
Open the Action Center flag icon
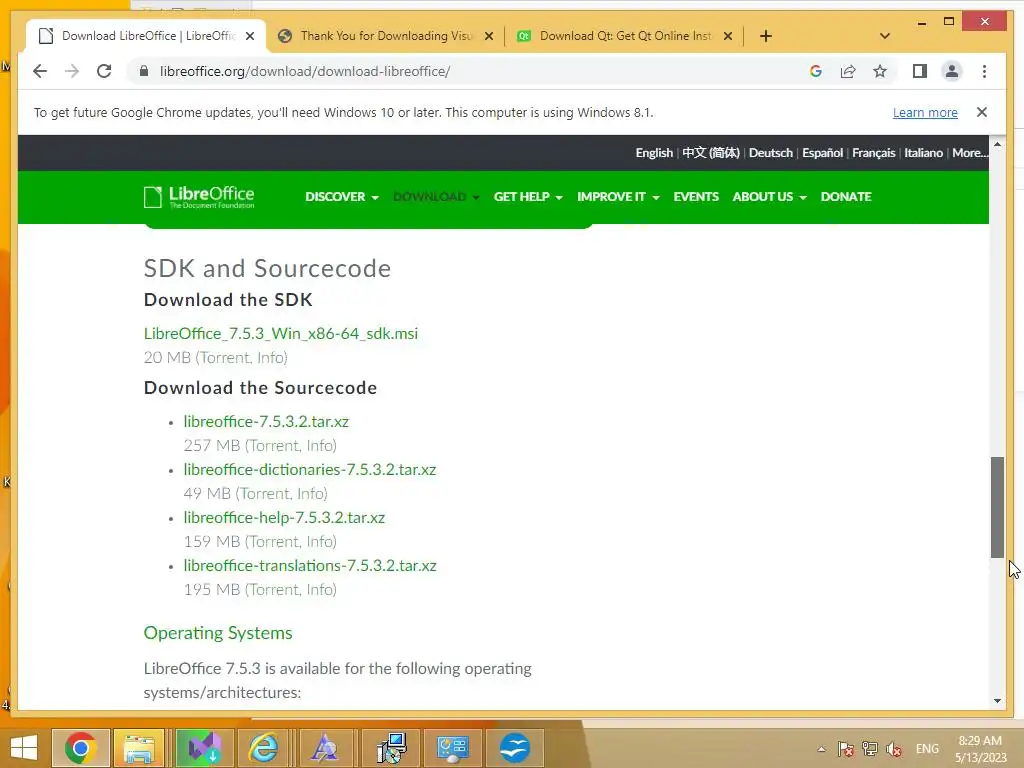point(846,749)
